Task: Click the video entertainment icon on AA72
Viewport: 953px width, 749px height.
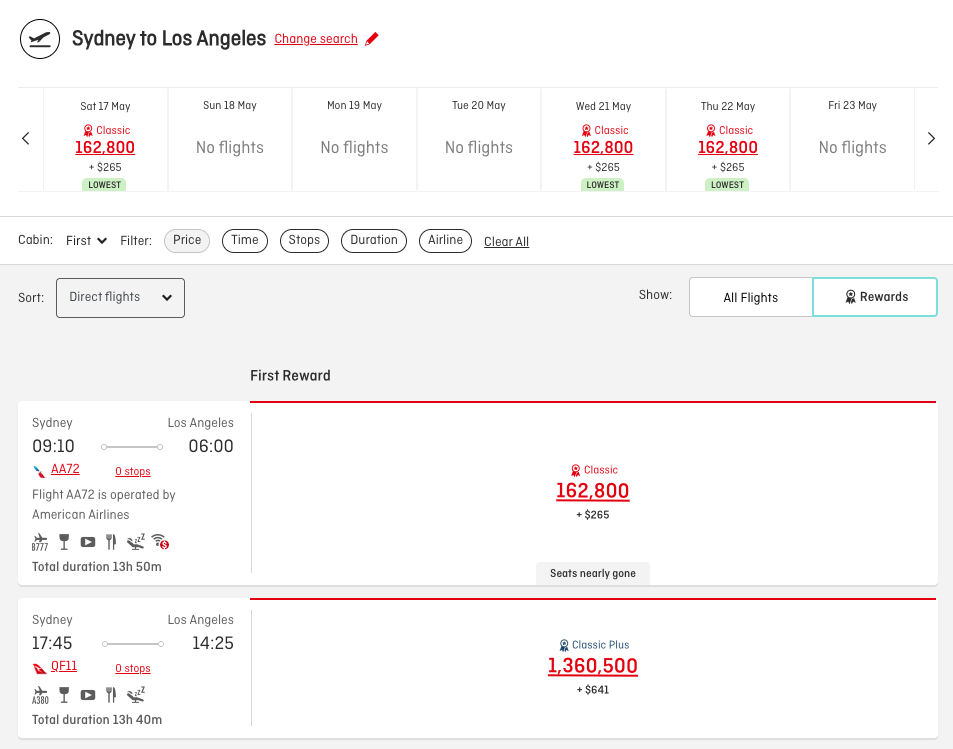Action: tap(88, 542)
